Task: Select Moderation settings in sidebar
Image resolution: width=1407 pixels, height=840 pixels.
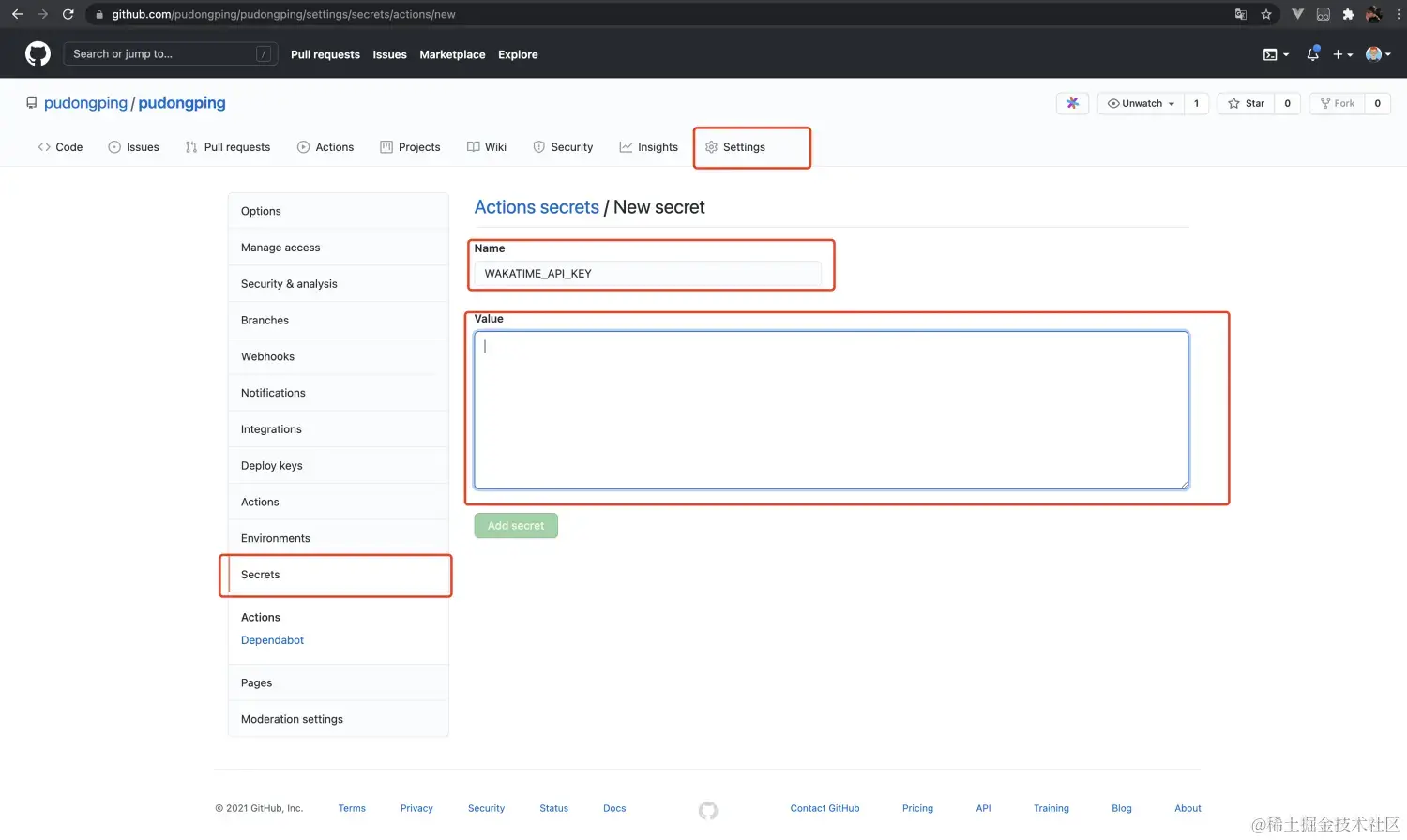Action: click(338, 719)
